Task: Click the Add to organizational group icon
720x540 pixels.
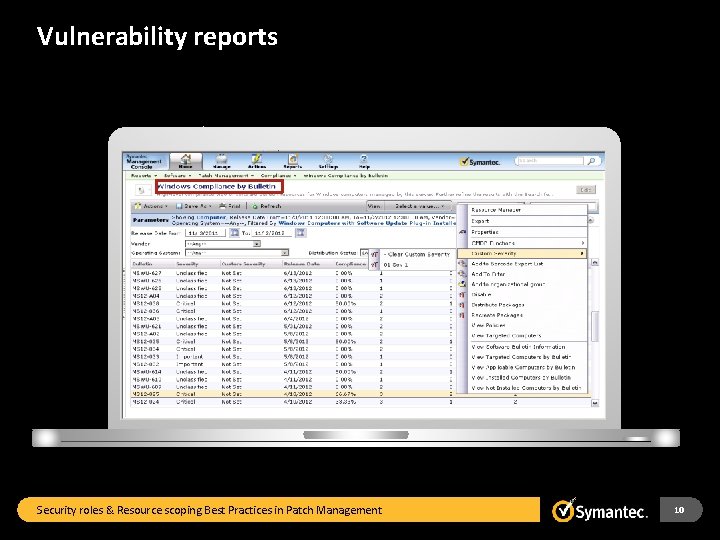Action: pyautogui.click(x=462, y=284)
